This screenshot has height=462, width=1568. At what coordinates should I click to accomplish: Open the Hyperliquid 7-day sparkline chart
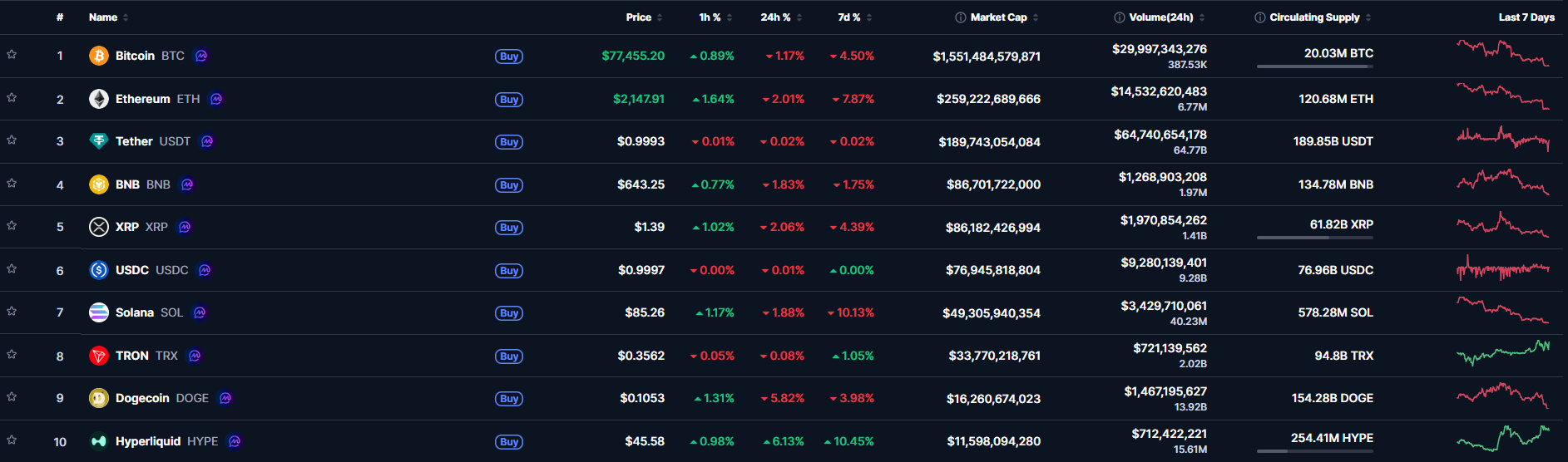pos(1503,439)
